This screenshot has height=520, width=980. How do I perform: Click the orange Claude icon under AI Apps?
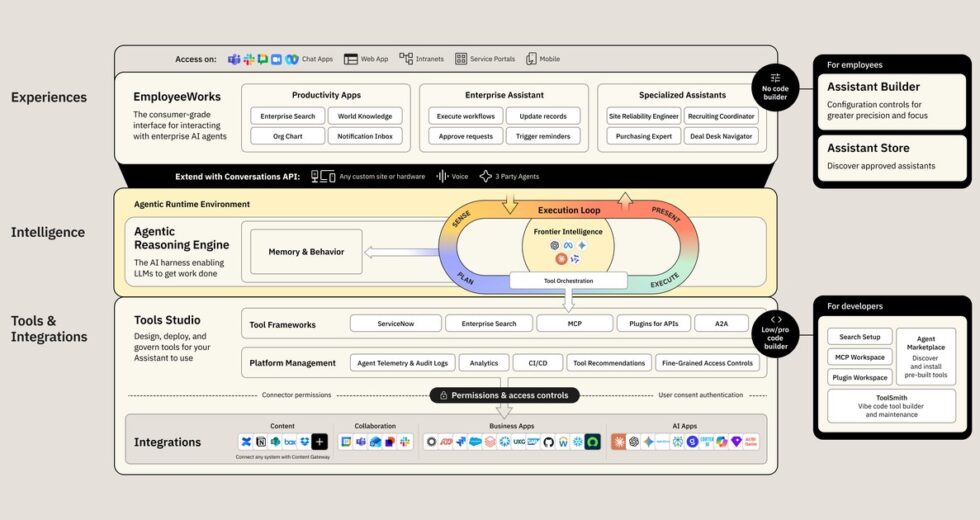618,442
